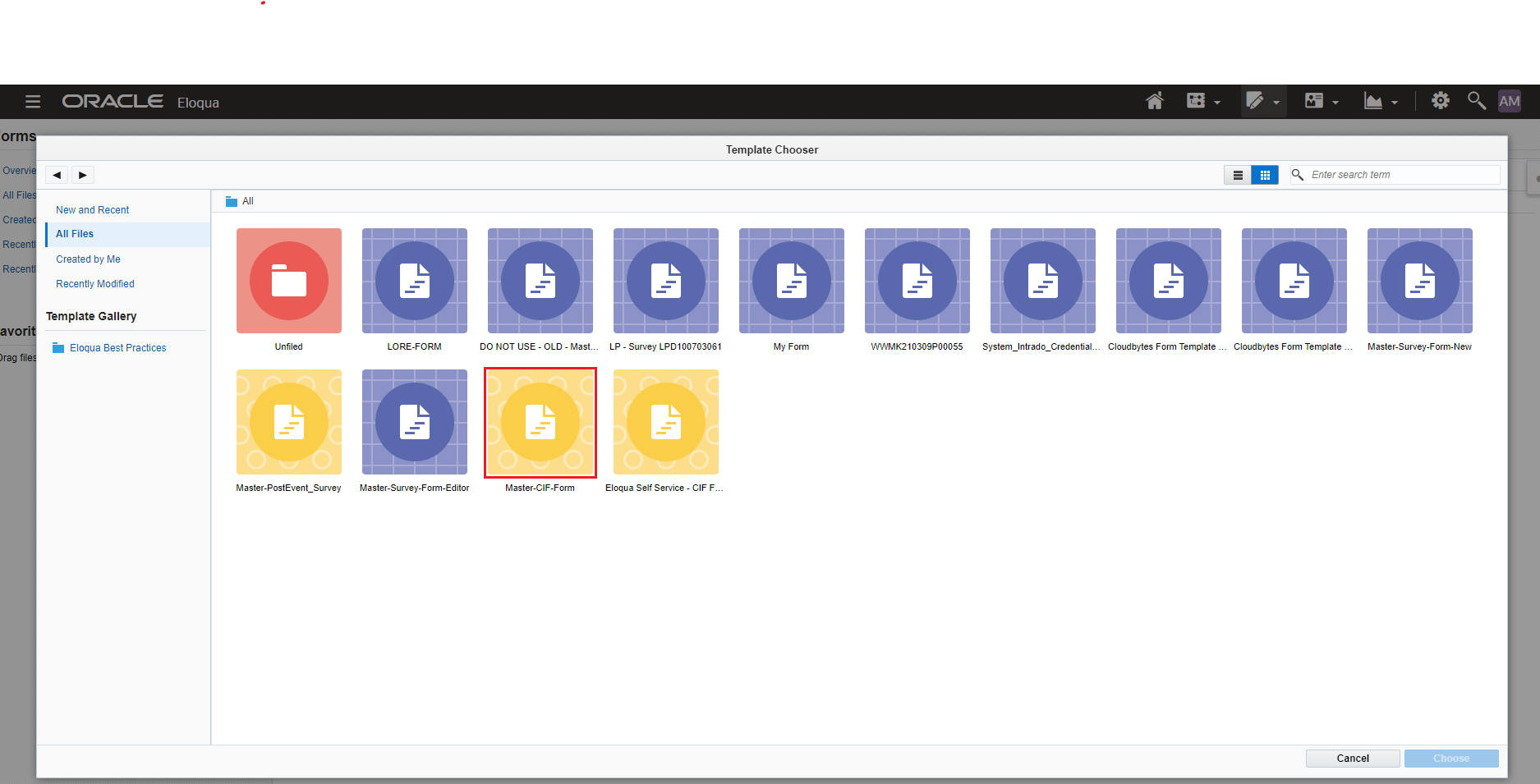Expand the Audience dropdown arrow

point(1335,103)
